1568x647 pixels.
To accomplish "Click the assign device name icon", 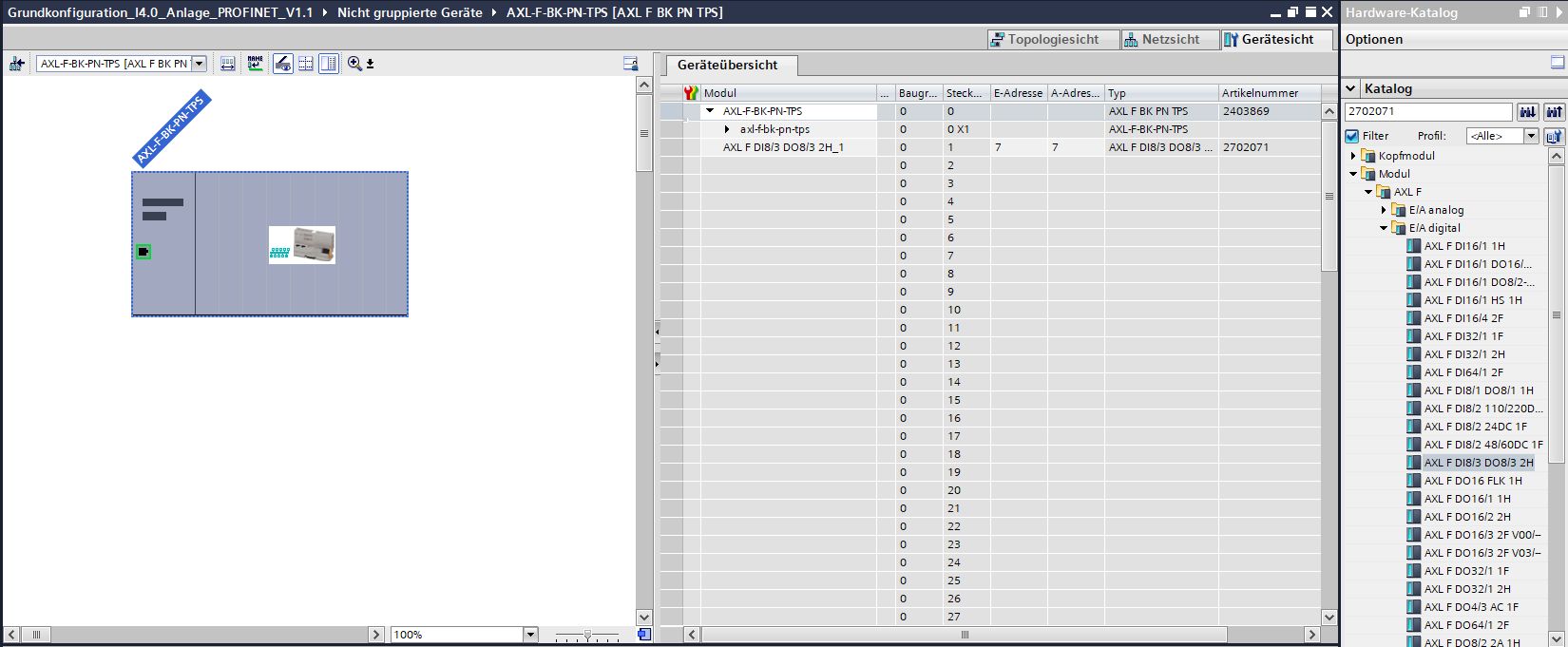I will [255, 64].
